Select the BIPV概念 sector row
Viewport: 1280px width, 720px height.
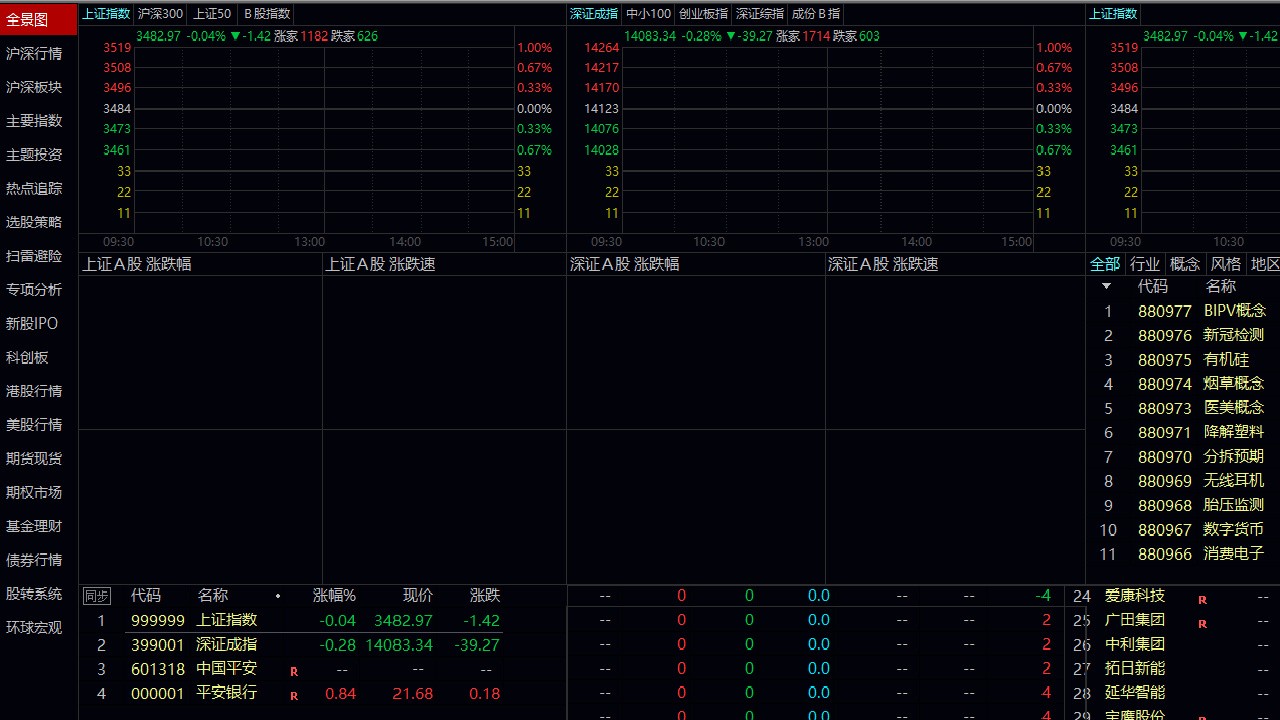[1234, 311]
